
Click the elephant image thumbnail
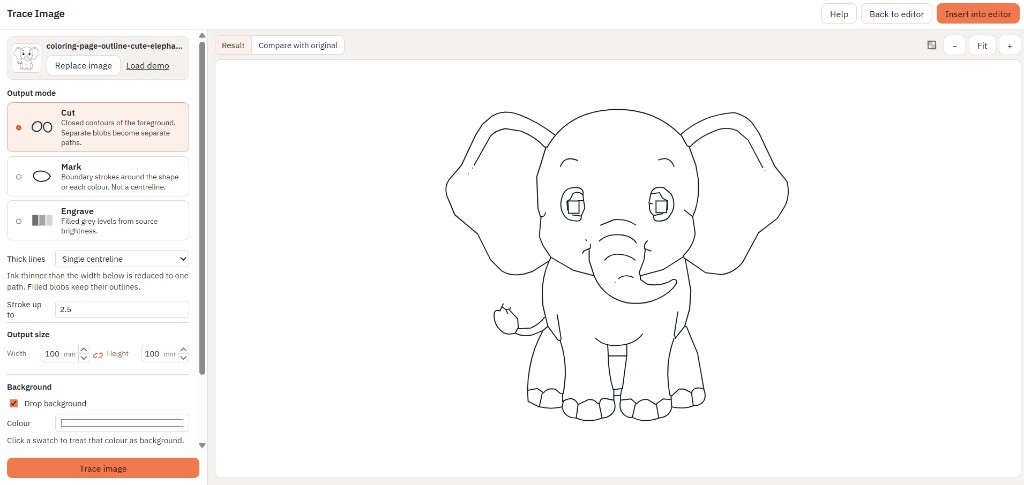[x=26, y=58]
